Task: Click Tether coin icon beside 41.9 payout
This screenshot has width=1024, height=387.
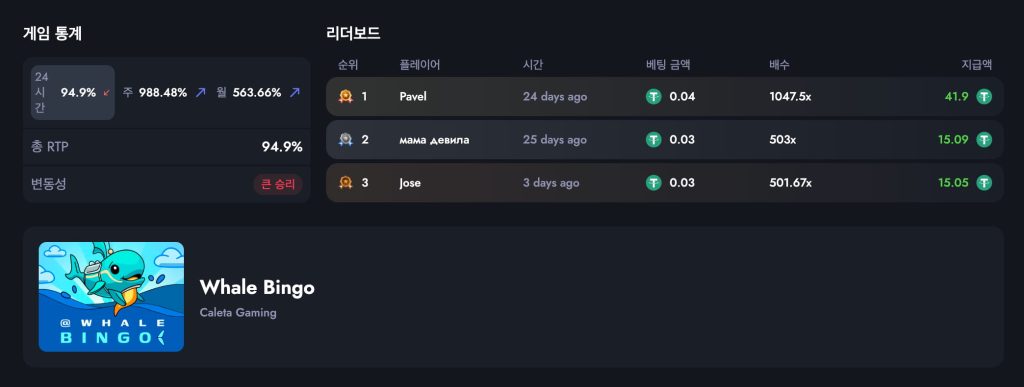Action: tap(984, 97)
